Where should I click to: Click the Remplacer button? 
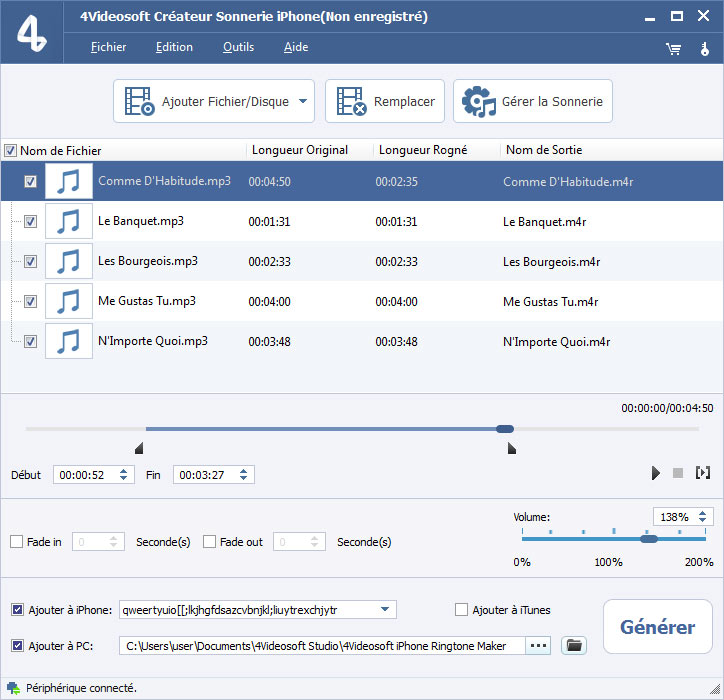click(x=385, y=101)
